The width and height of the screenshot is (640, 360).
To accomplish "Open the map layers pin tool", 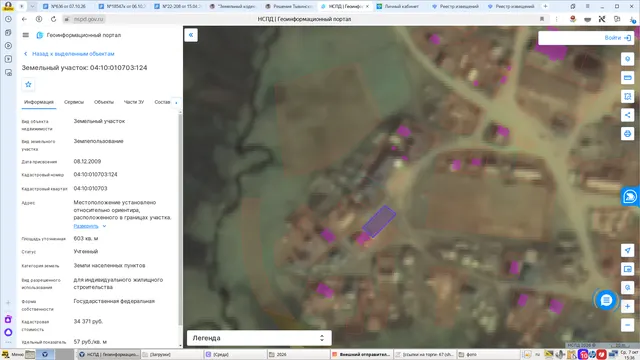I will (627, 59).
